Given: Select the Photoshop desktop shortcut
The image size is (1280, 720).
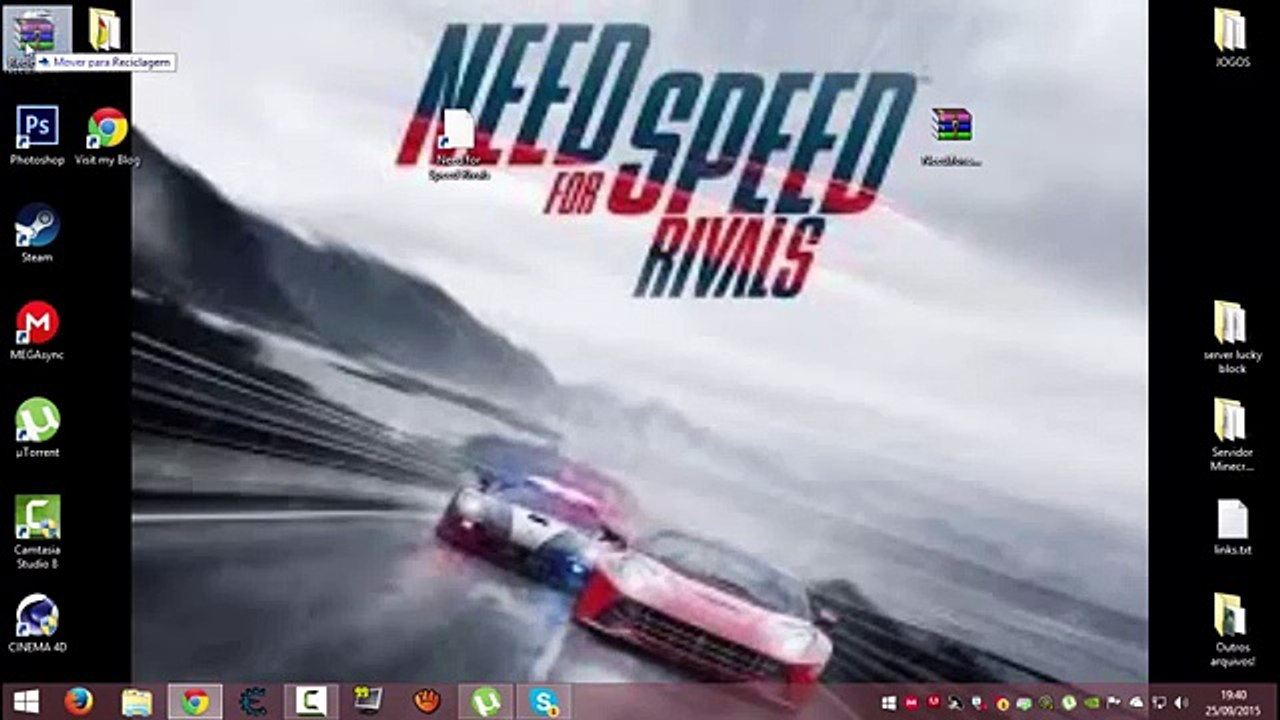Looking at the screenshot, I should (37, 136).
